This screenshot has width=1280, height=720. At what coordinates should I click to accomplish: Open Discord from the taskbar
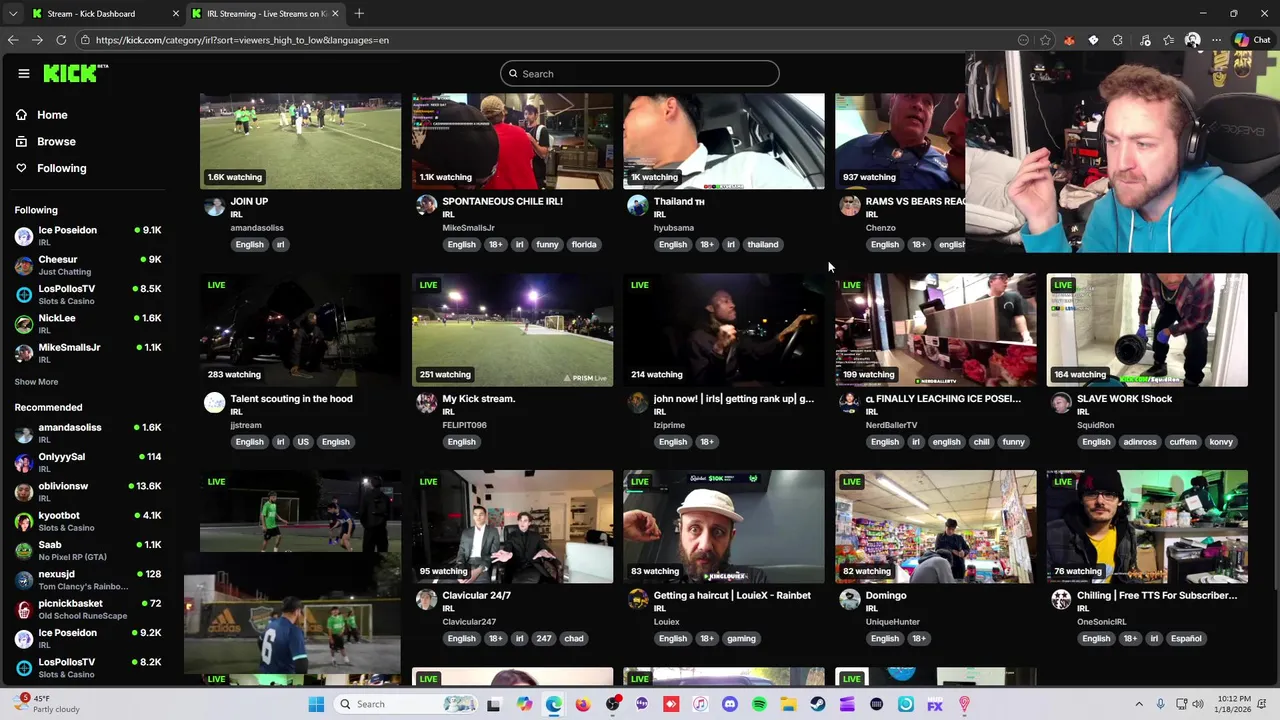tap(730, 704)
